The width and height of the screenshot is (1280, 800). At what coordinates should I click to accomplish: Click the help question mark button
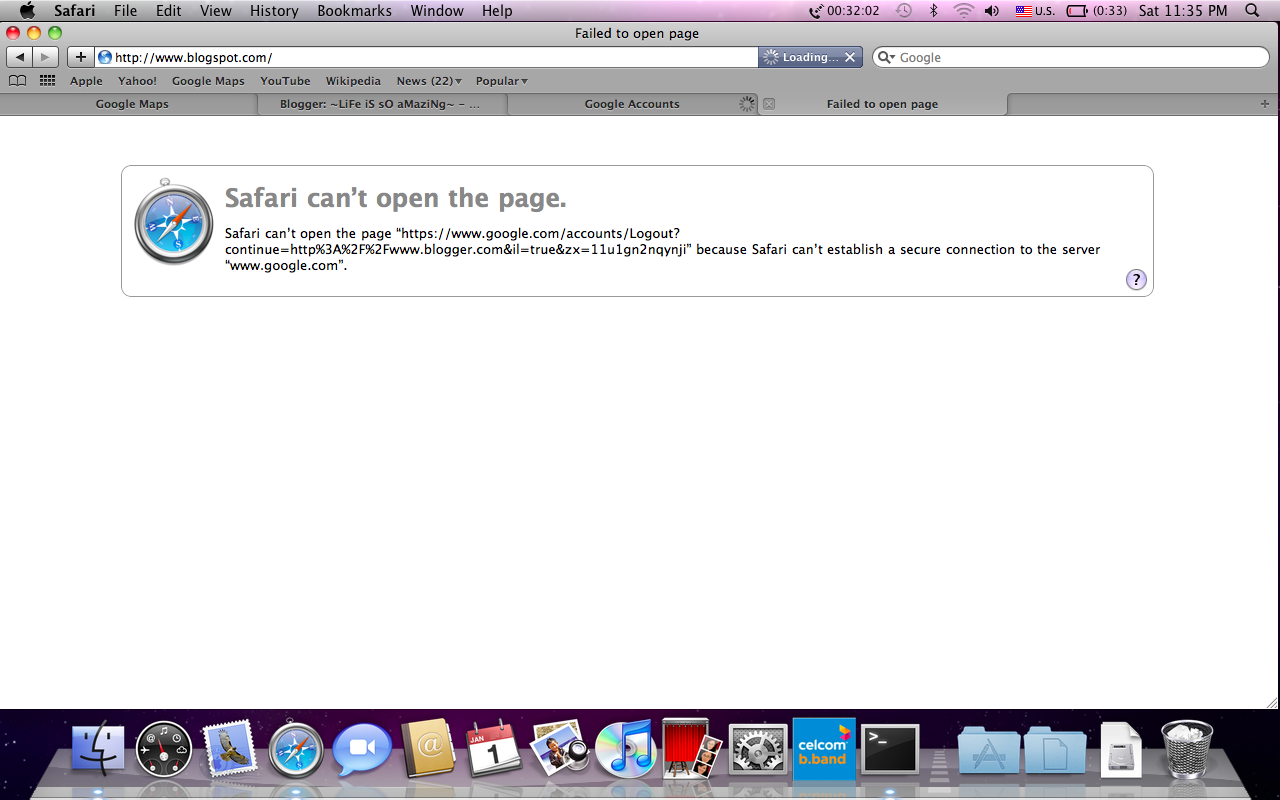tap(1136, 280)
